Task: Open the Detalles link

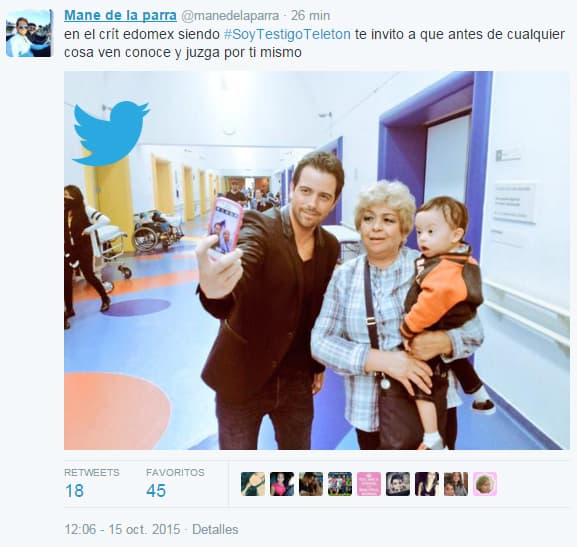Action: (215, 529)
